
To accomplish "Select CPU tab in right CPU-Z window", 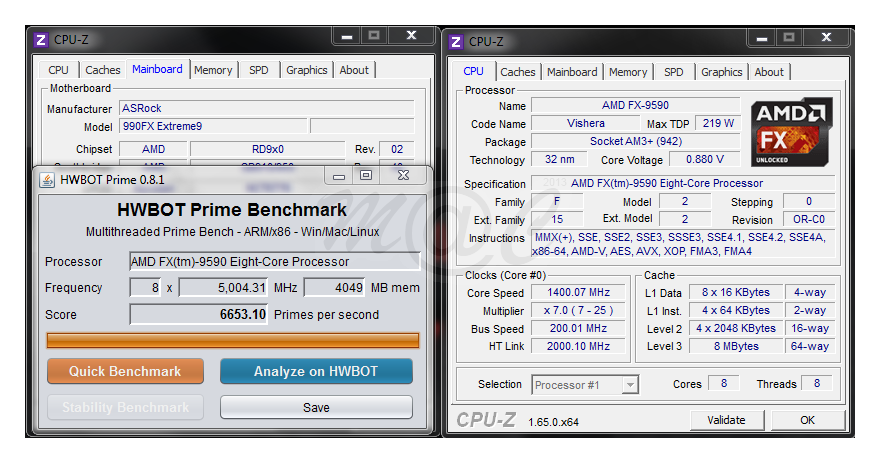I will tap(473, 71).
